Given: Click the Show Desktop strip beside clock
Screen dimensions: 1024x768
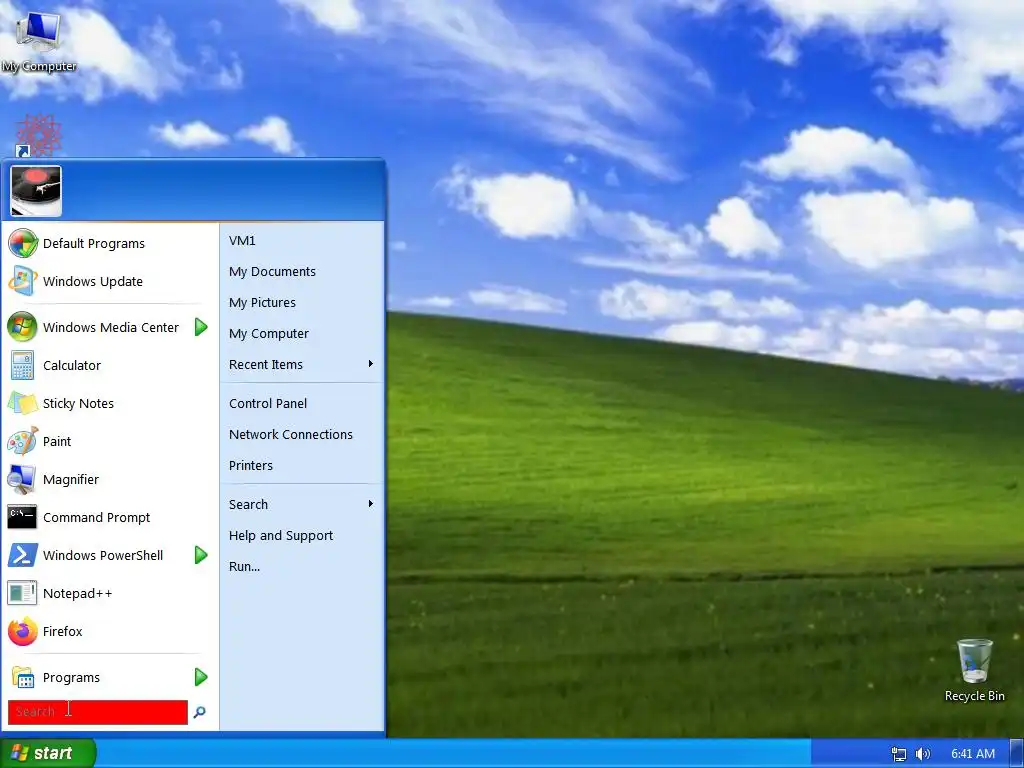Looking at the screenshot, I should [1017, 754].
